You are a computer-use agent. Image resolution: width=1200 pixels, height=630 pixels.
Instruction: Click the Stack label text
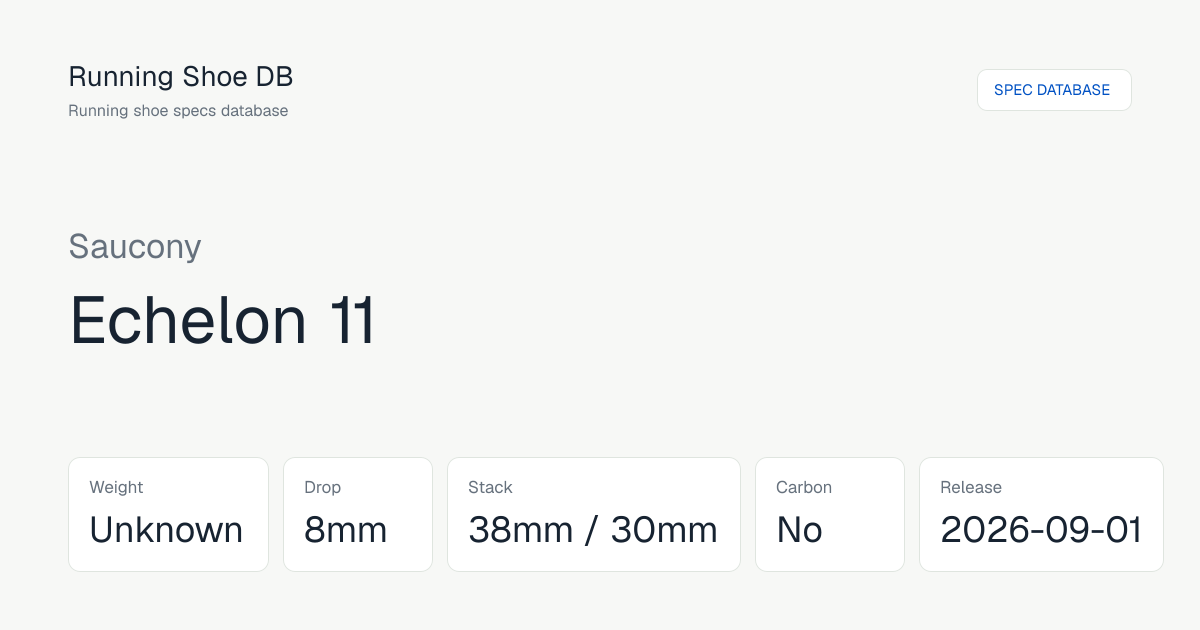click(490, 488)
